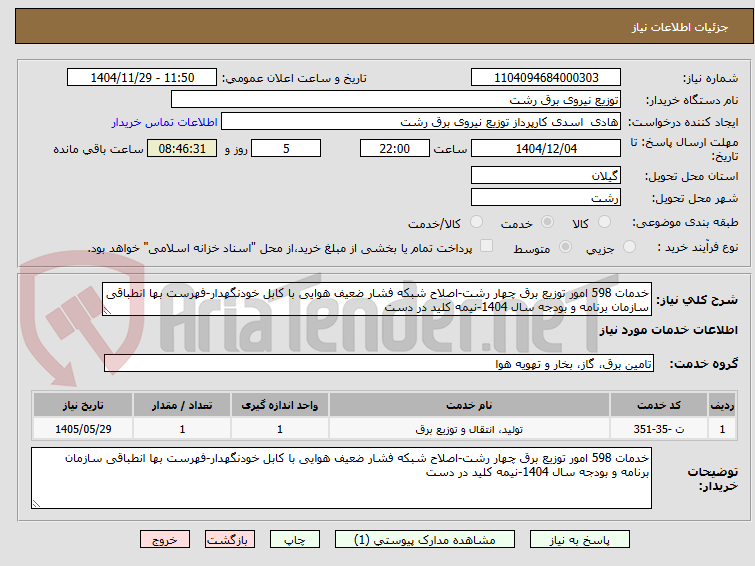This screenshot has height=566, width=755.
Task: Click the date cell 1405/05/29
Action: tap(83, 429)
